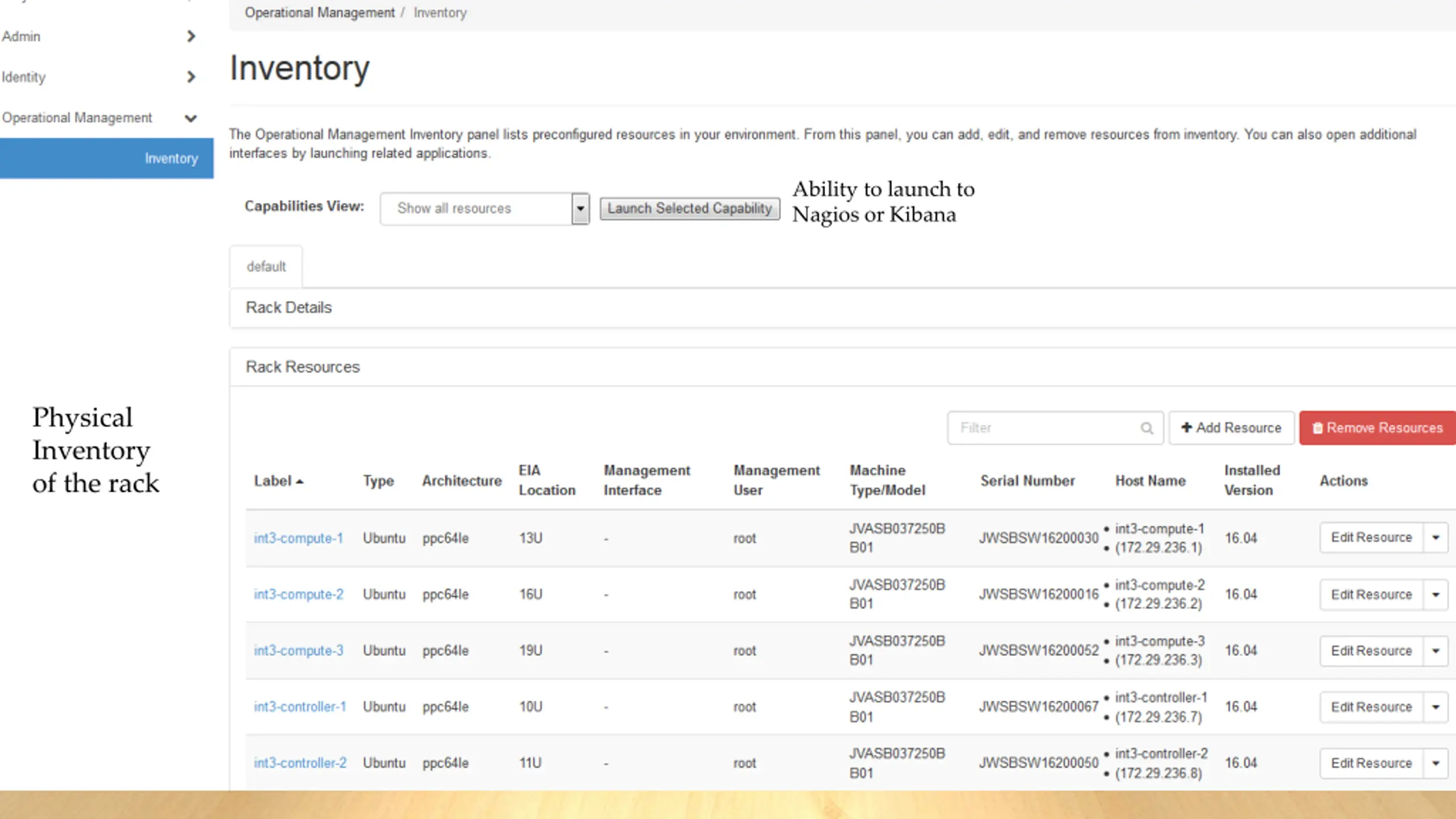Edit Resource for int3-controller-2
This screenshot has height=819, width=1456.
tap(1371, 763)
